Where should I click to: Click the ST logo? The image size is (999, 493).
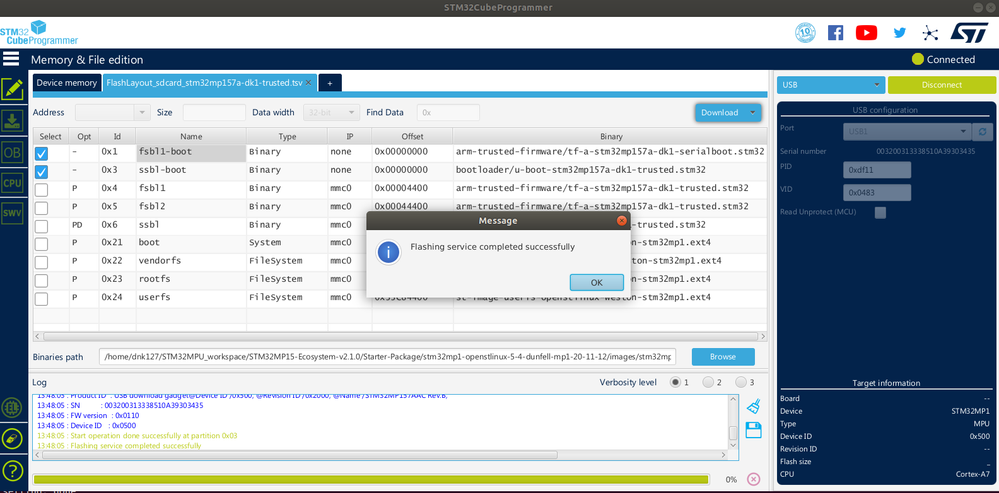970,32
